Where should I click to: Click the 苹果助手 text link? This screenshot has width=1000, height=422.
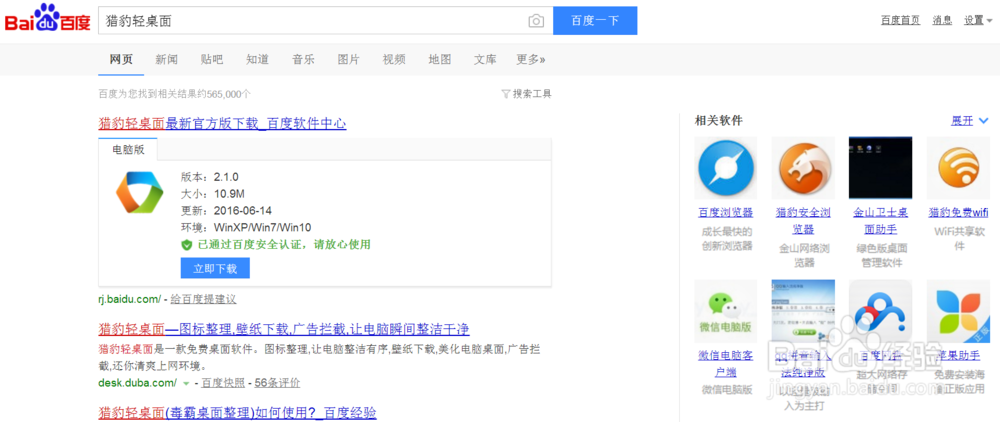(958, 356)
